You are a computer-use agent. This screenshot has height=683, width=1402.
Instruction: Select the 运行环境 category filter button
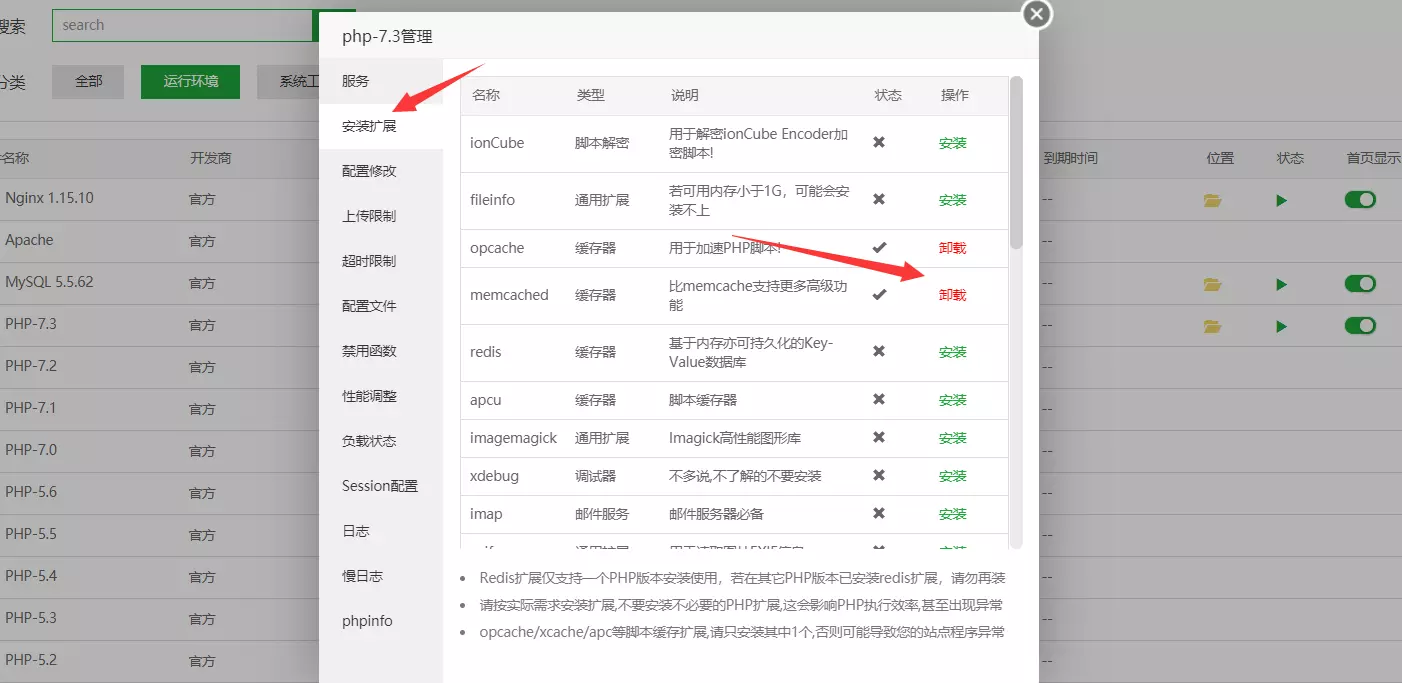pos(190,81)
